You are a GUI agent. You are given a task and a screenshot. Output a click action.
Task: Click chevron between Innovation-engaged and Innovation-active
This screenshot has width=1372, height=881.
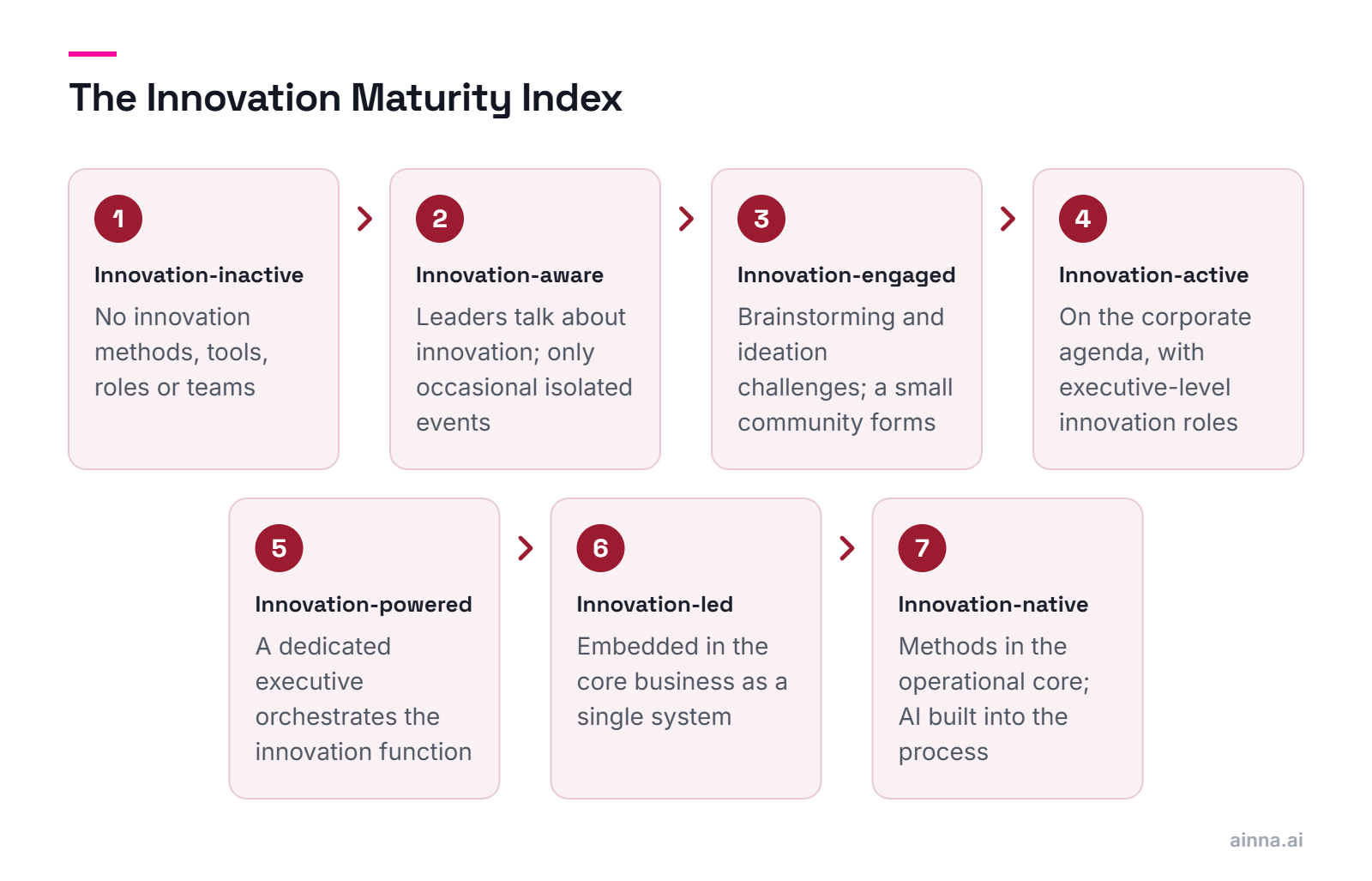[1008, 219]
